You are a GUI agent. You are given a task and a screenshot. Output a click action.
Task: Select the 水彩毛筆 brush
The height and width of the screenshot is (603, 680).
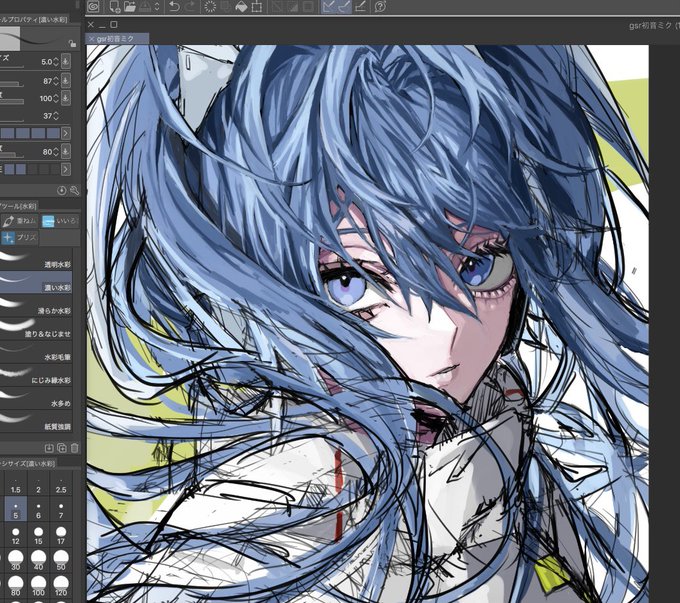[36, 352]
